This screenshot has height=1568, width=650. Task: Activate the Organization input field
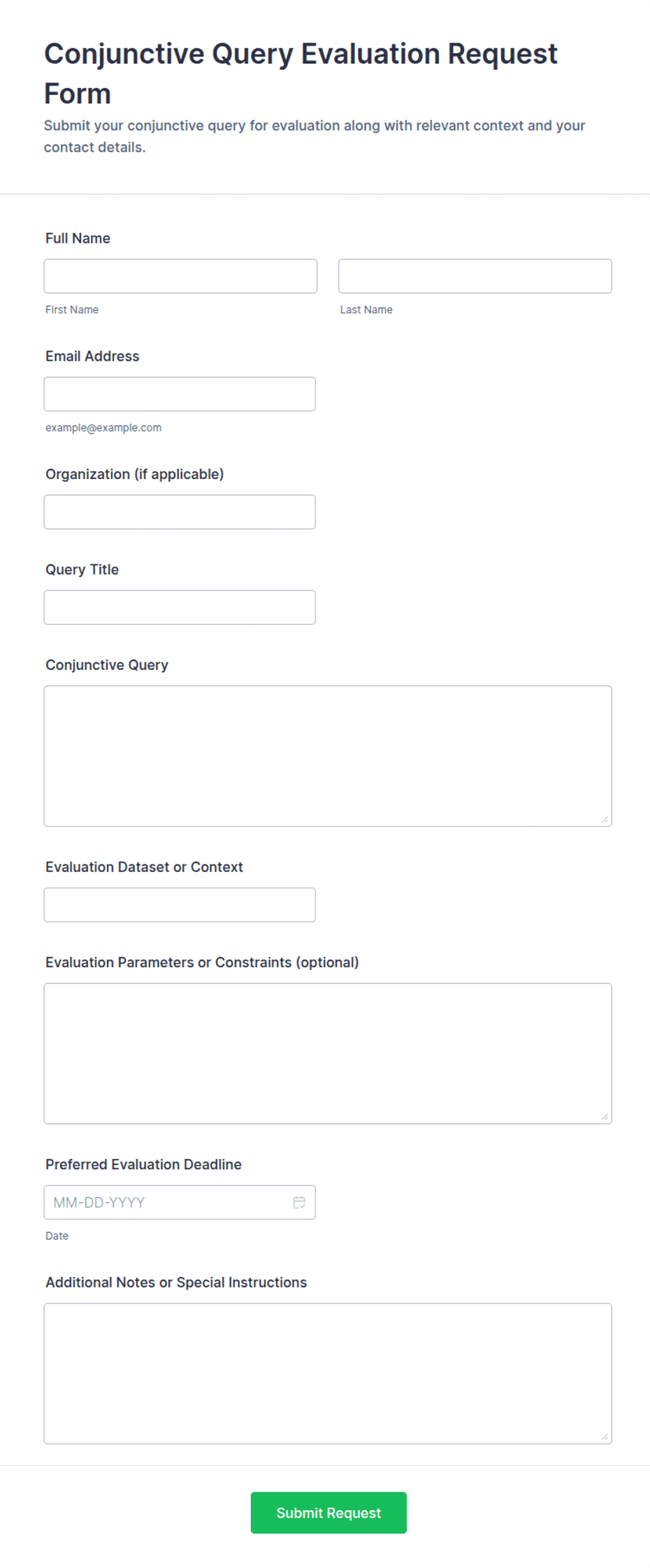[x=180, y=512]
